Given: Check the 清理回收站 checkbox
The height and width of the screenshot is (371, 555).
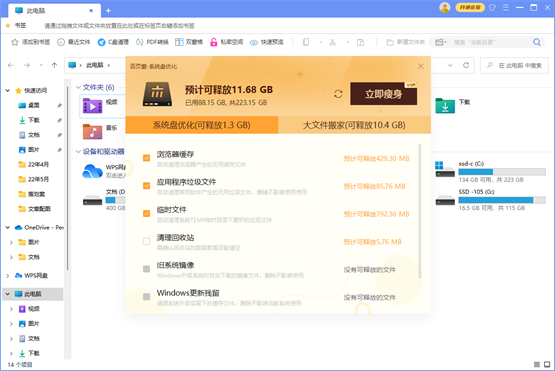Looking at the screenshot, I should (146, 241).
